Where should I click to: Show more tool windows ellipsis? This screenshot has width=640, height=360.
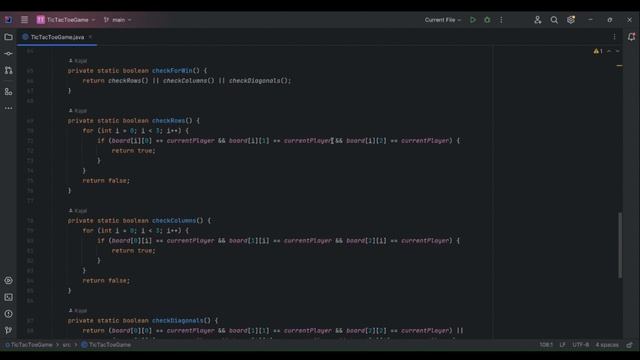pos(8,108)
